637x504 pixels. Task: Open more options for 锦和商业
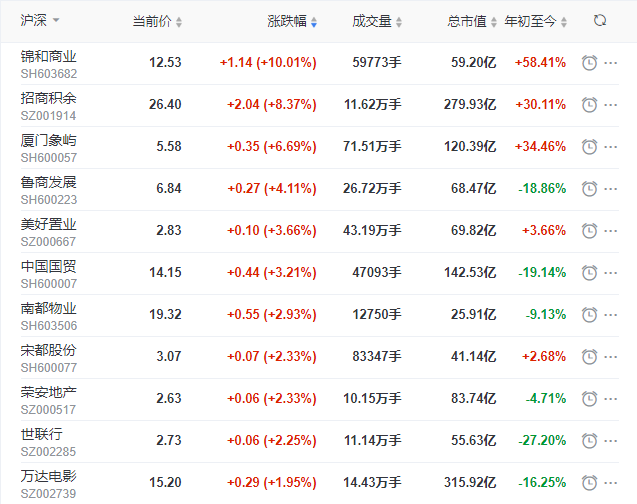(611, 63)
